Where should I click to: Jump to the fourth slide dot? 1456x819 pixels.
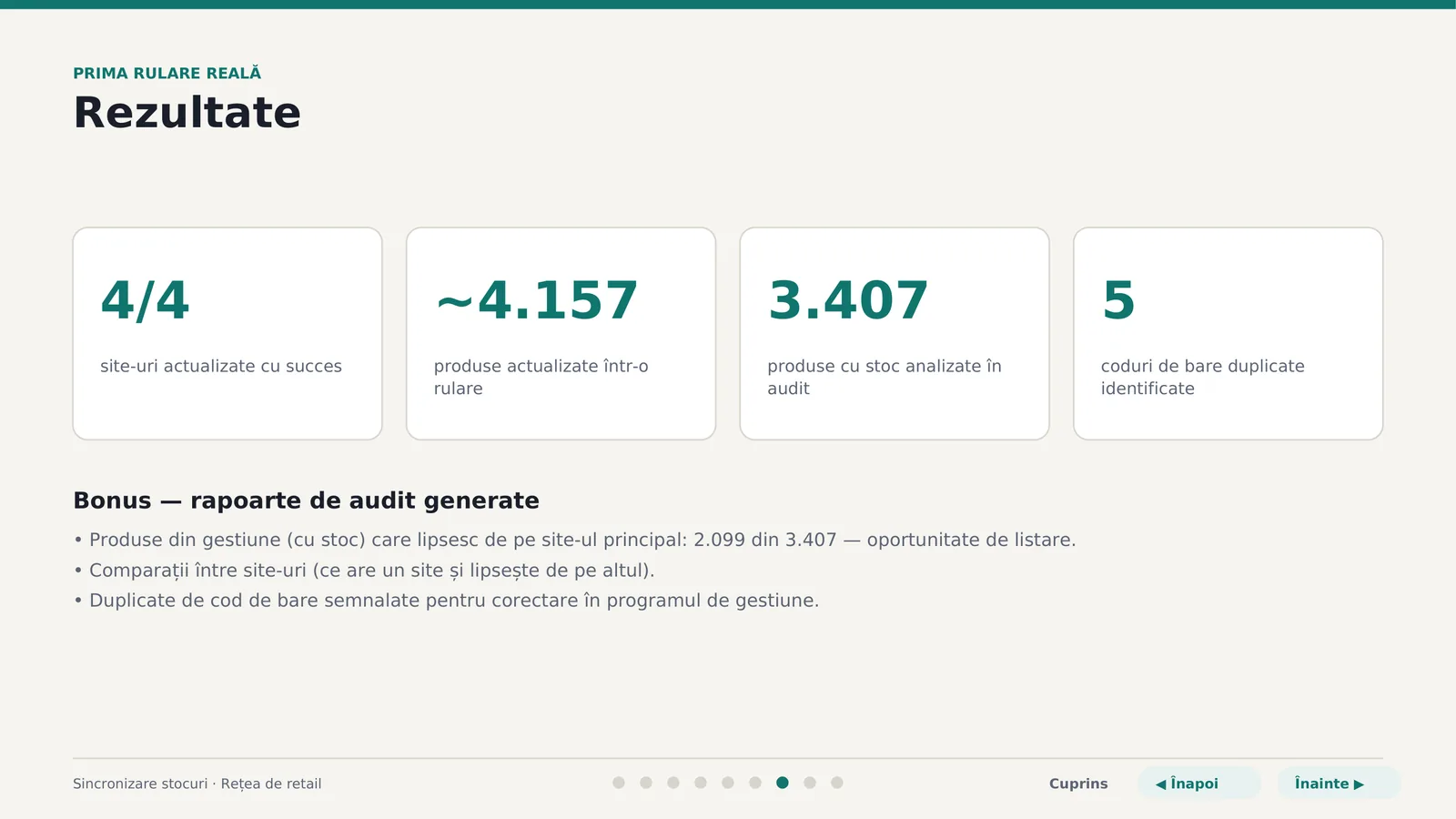701,783
